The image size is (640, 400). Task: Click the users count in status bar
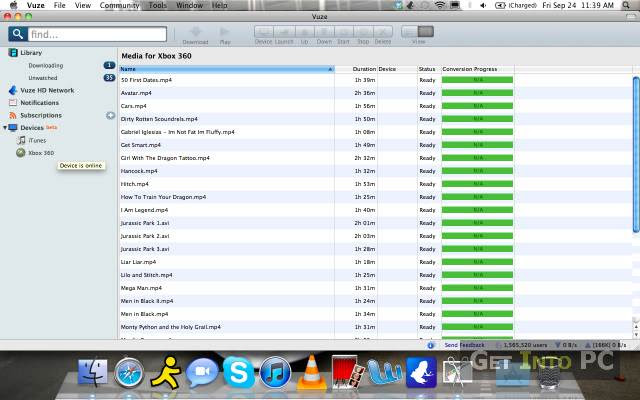pos(524,345)
